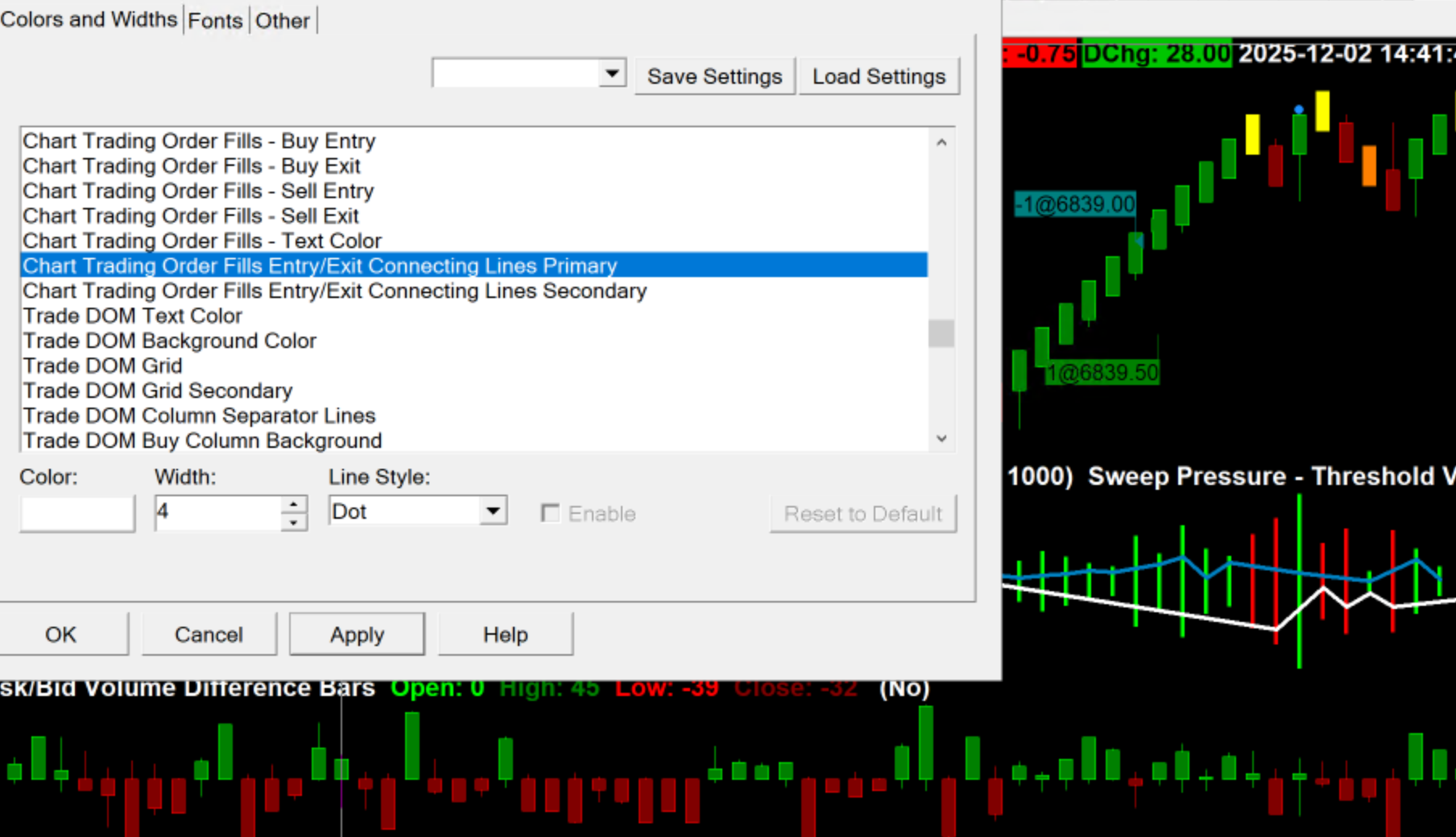
Task: Click the list scrollbar thumb
Action: pos(941,334)
